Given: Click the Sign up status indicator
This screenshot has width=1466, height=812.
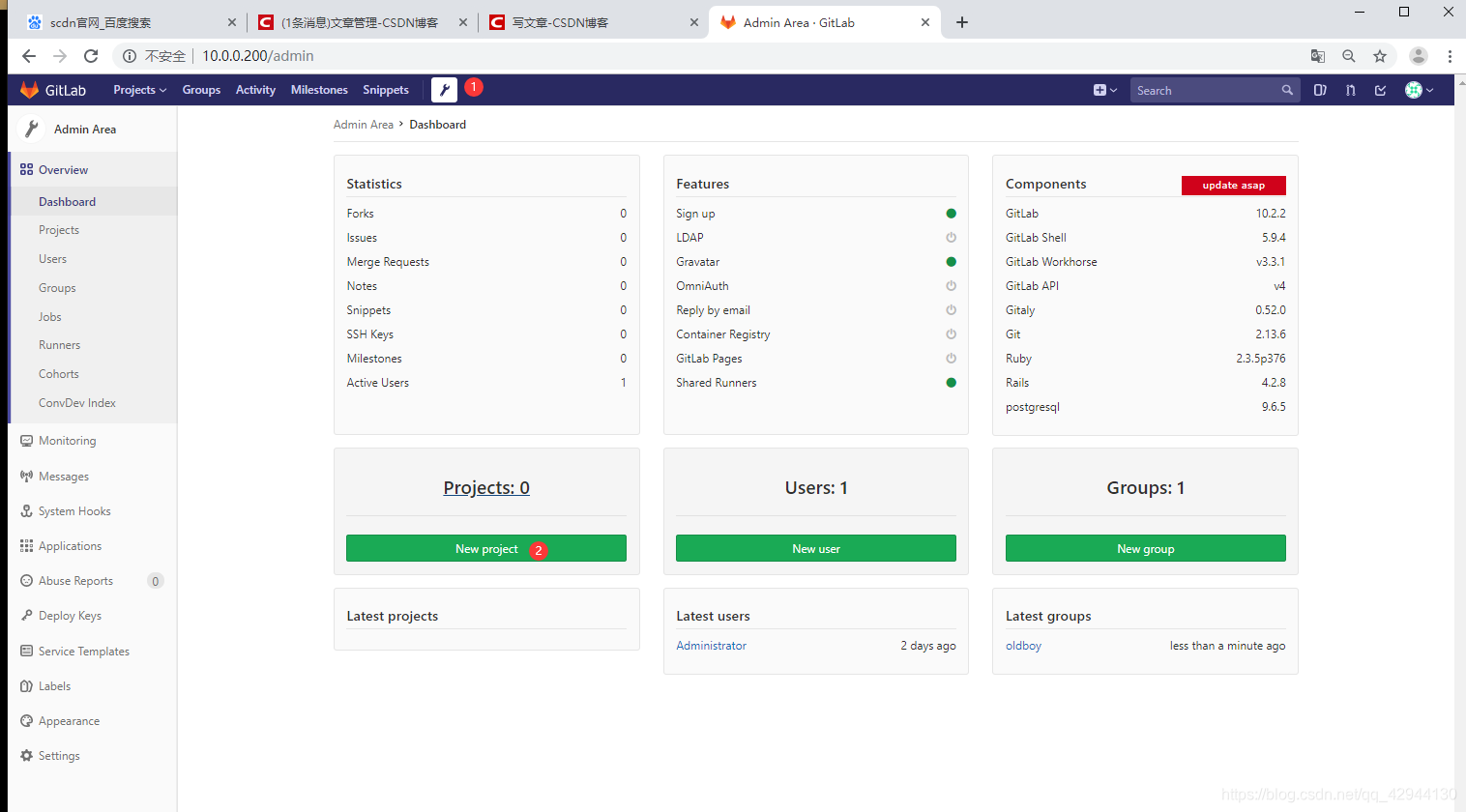Looking at the screenshot, I should coord(951,214).
